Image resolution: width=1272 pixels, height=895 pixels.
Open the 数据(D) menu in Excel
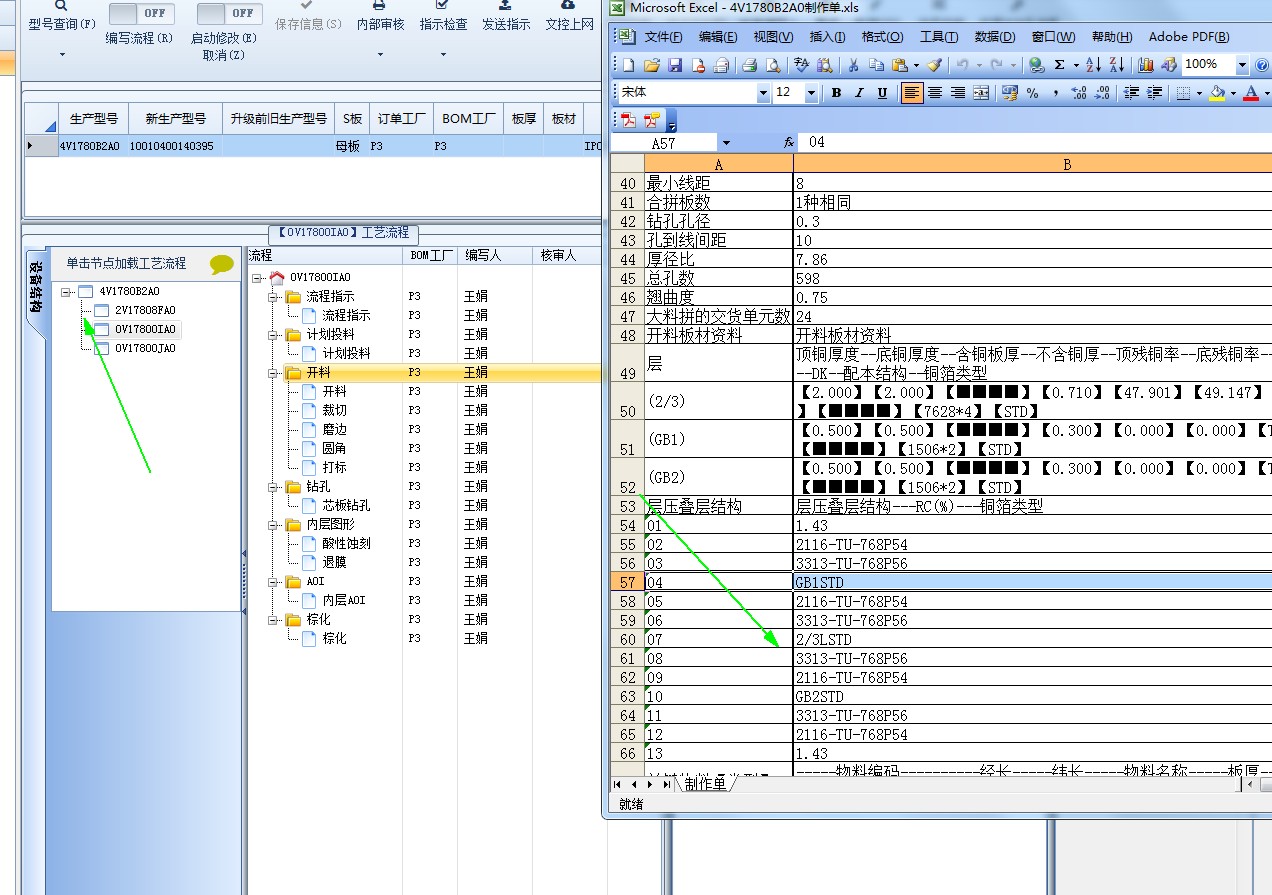[x=994, y=37]
